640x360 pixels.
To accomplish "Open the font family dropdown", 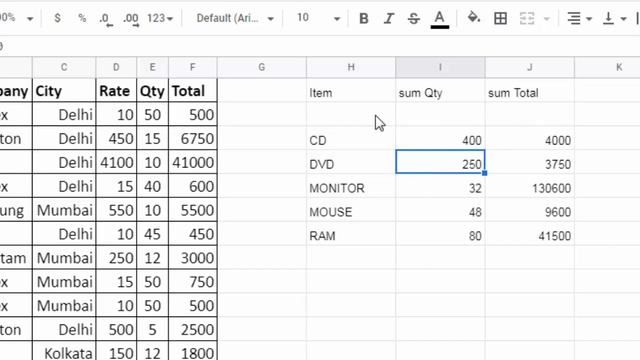I will pyautogui.click(x=235, y=18).
